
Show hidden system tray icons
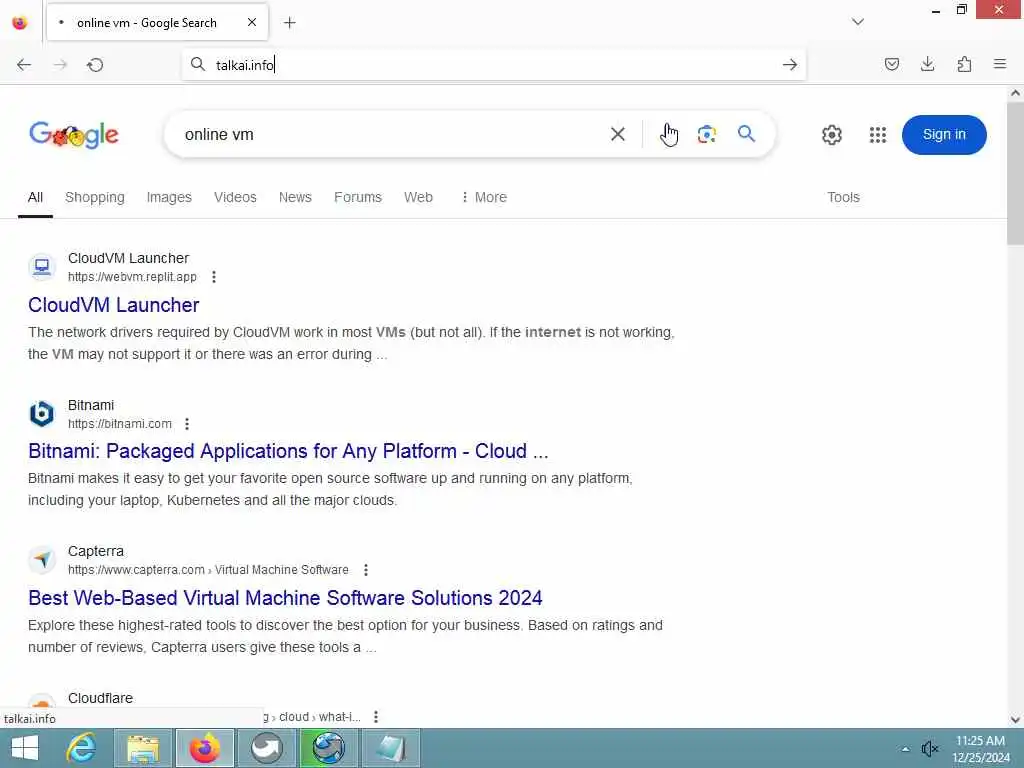(x=905, y=750)
